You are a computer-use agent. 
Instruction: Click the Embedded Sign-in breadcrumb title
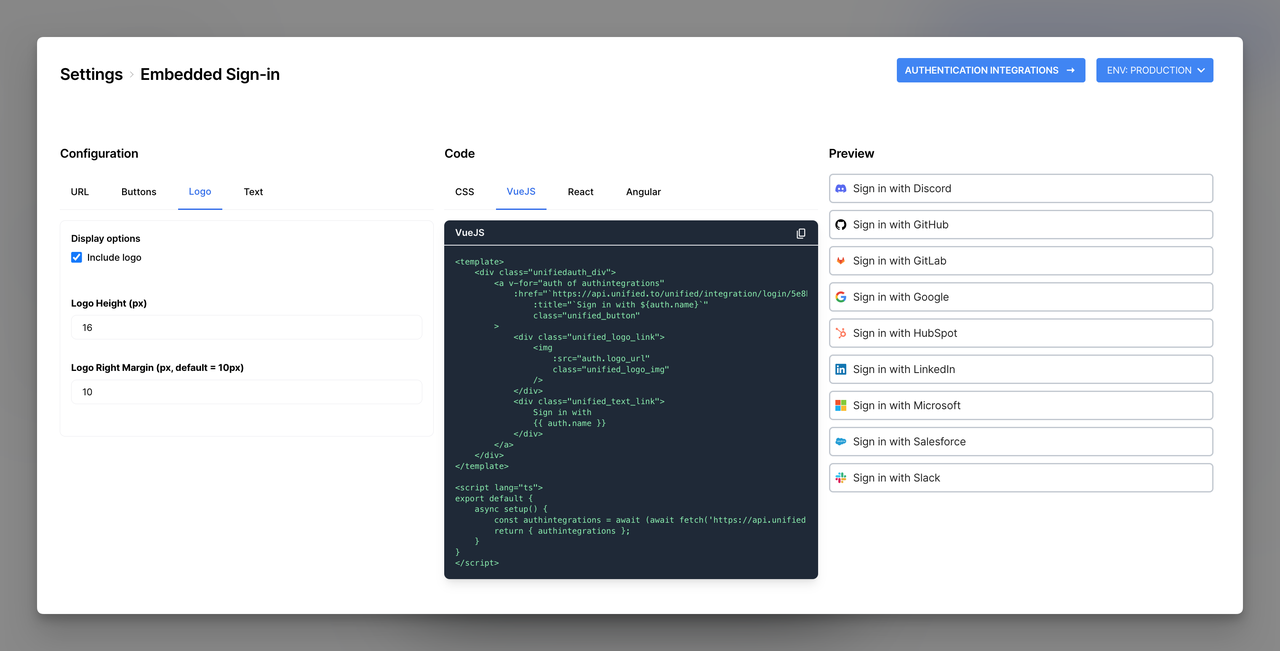[x=210, y=74]
